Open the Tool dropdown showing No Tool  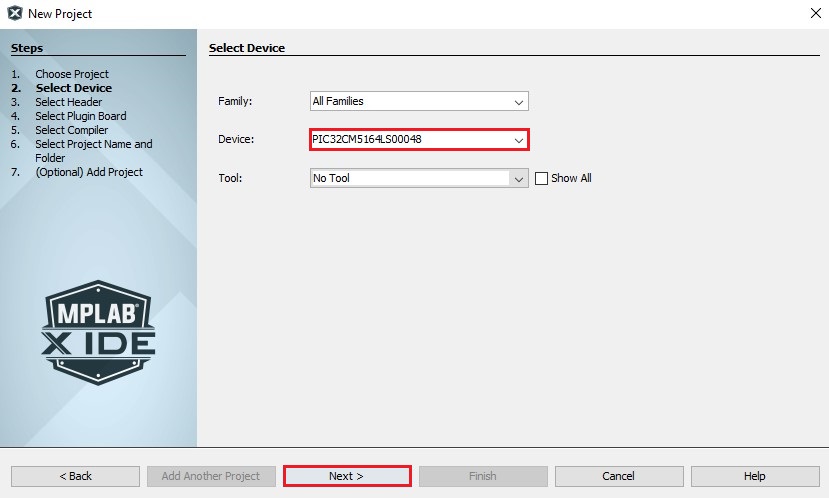point(518,178)
